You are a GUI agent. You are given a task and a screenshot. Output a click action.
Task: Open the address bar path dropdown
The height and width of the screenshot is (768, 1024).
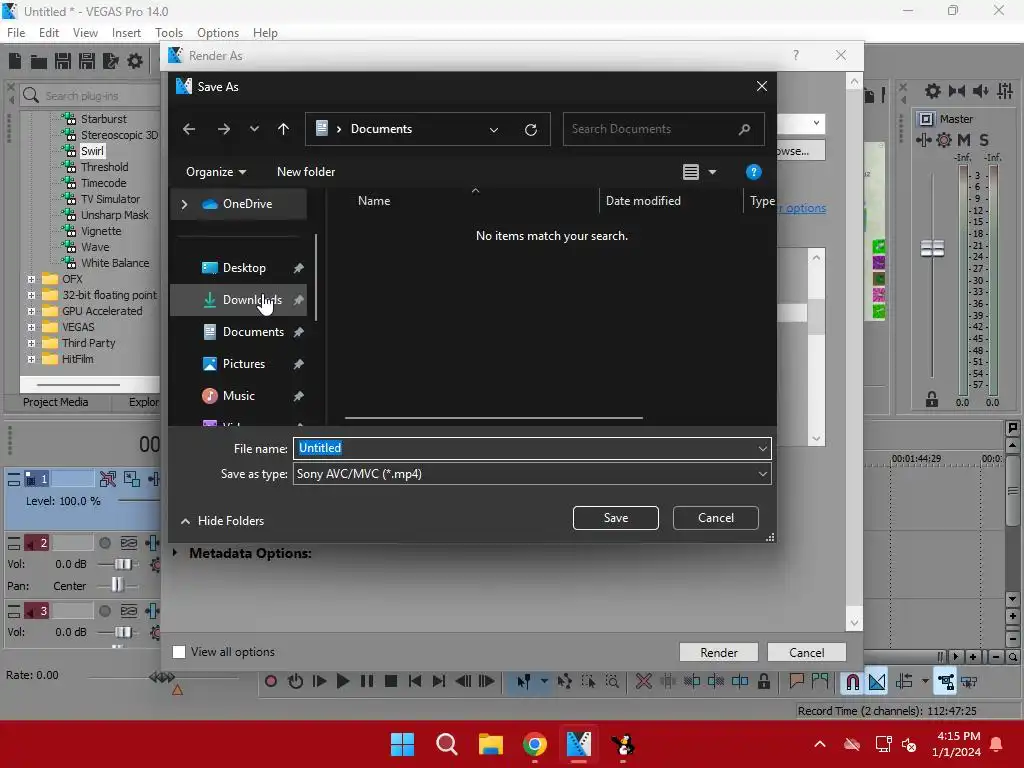(x=494, y=129)
